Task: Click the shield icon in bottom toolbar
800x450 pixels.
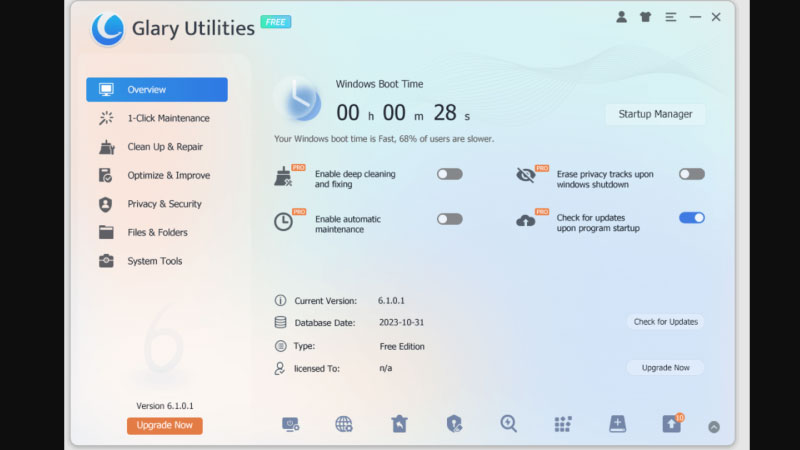Action: pyautogui.click(x=454, y=424)
